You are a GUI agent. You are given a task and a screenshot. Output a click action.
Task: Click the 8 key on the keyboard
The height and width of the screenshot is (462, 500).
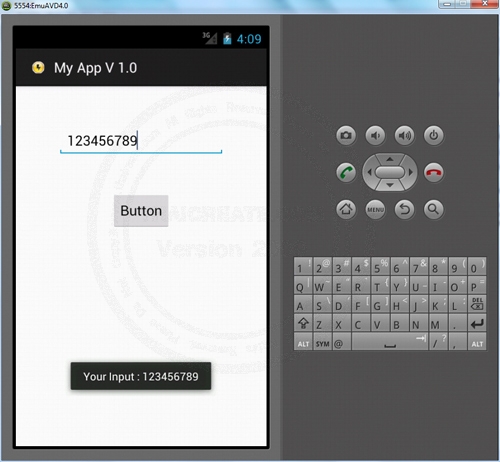pyautogui.click(x=438, y=266)
